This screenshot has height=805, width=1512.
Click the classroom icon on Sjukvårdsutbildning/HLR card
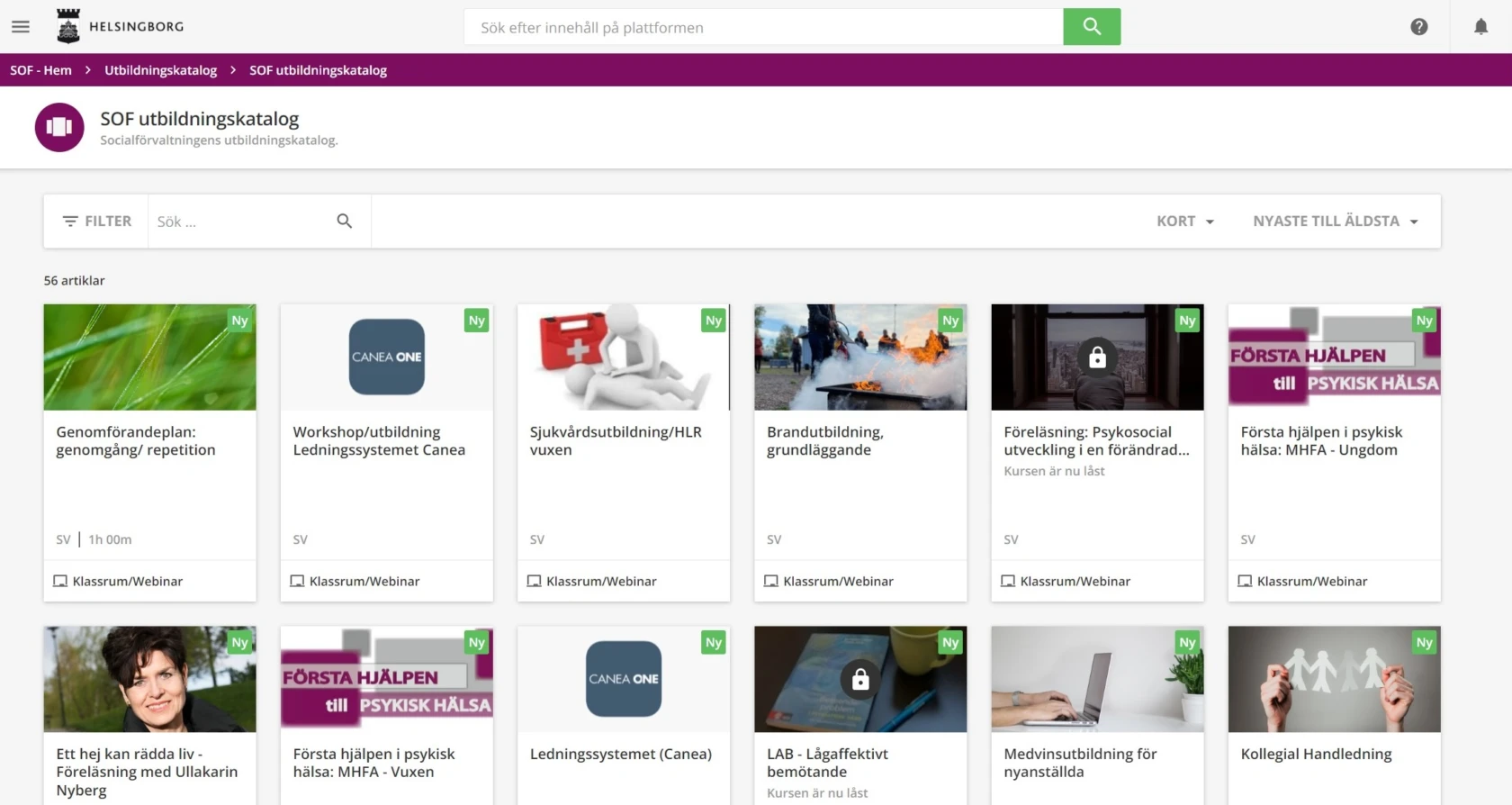tap(534, 582)
